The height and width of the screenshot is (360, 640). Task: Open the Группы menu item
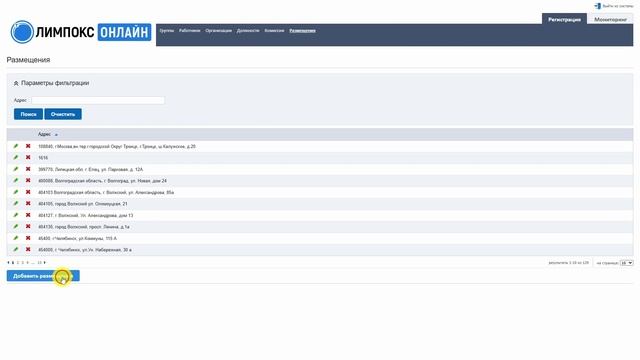point(167,31)
